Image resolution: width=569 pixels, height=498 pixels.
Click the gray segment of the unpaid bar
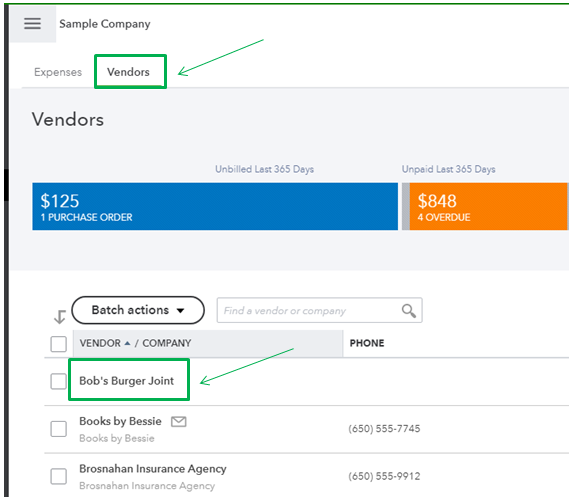pos(406,206)
